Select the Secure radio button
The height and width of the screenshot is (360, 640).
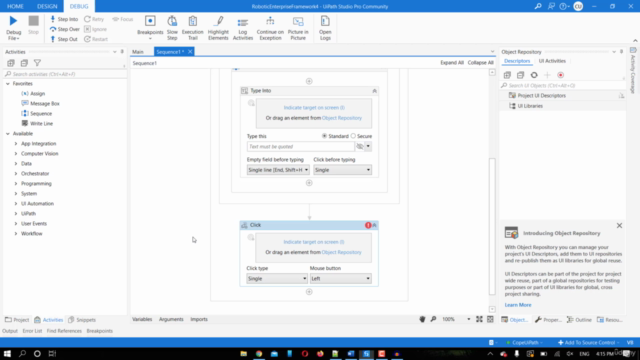(353, 136)
